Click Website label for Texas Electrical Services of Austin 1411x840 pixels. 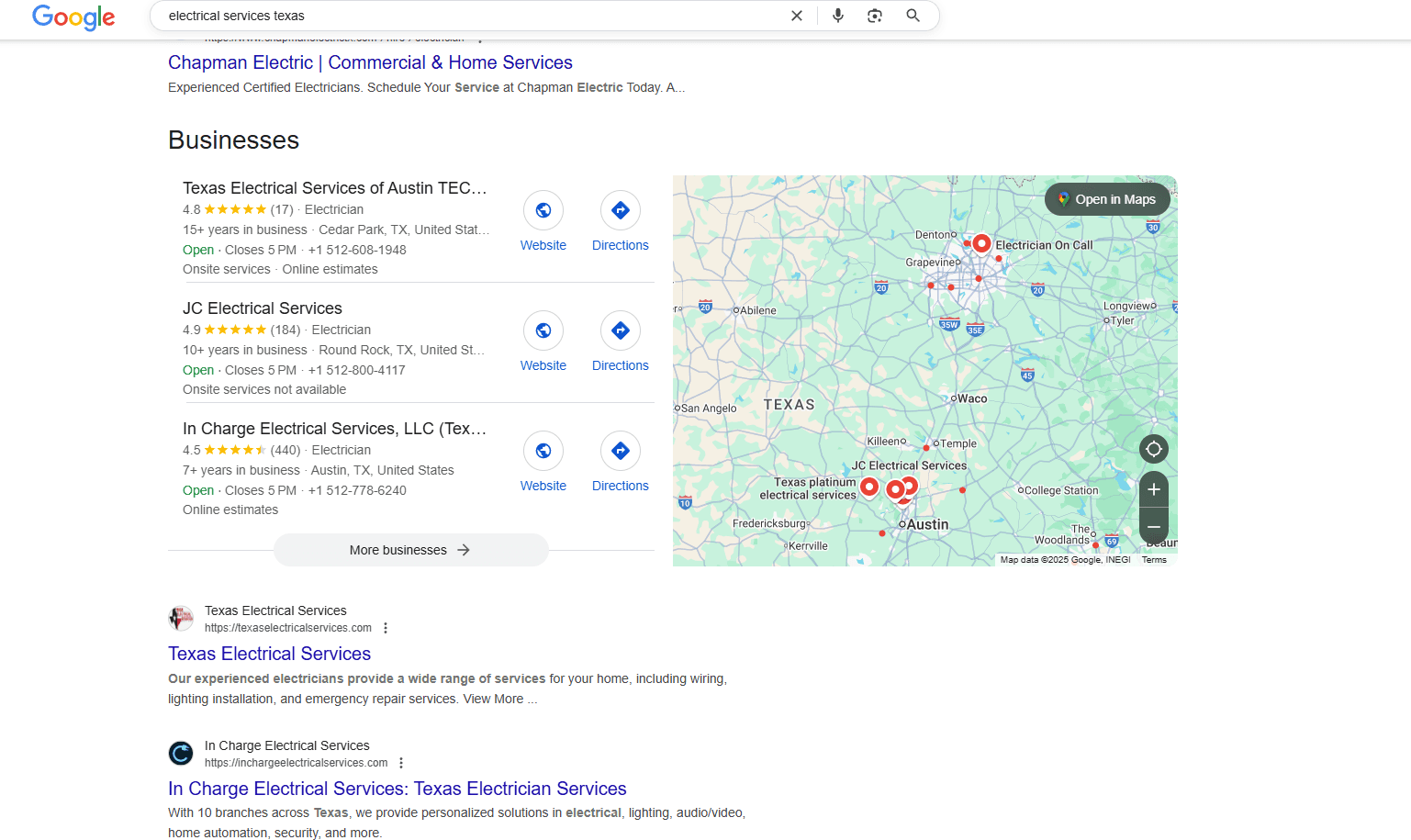click(x=543, y=245)
